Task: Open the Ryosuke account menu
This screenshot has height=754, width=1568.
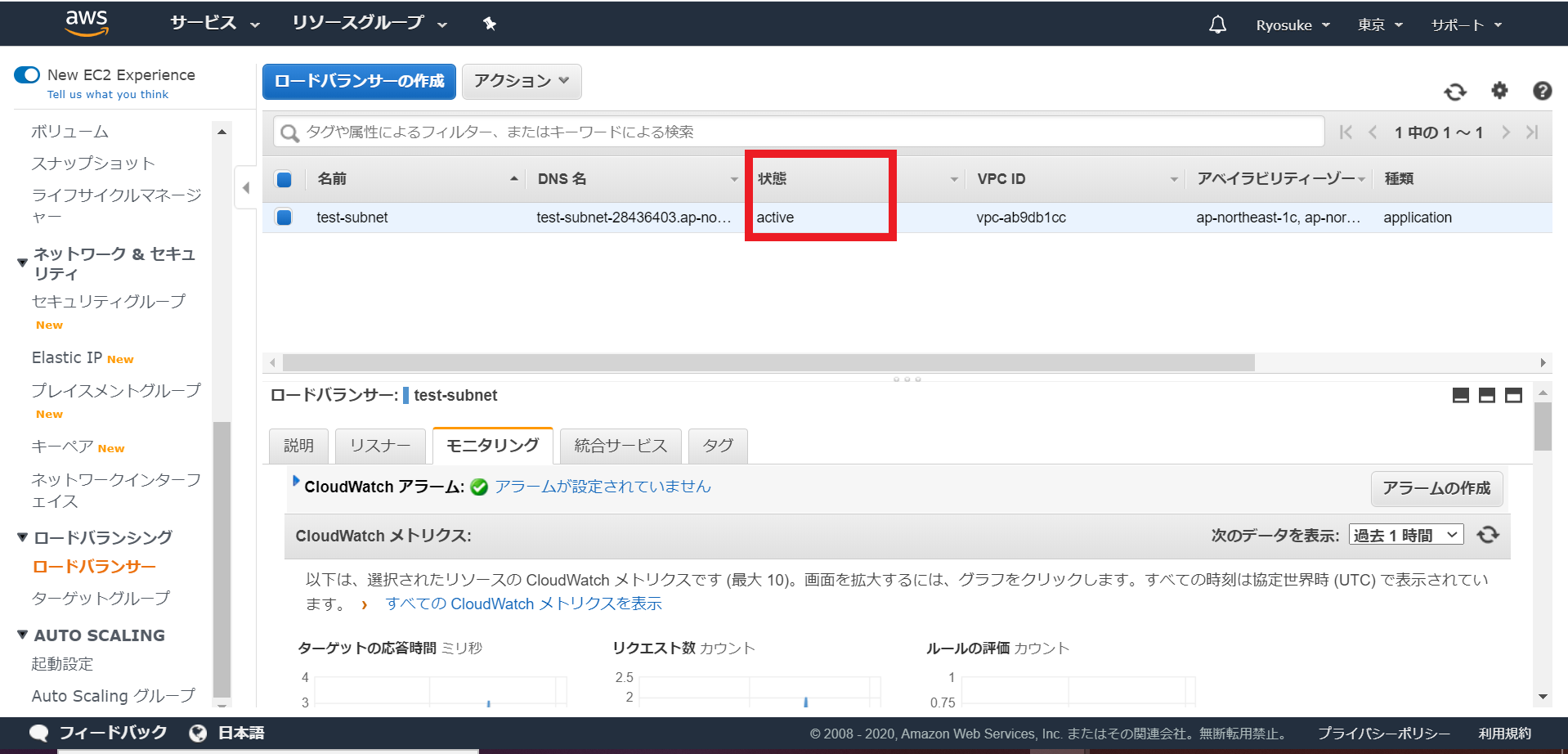Action: (x=1293, y=25)
